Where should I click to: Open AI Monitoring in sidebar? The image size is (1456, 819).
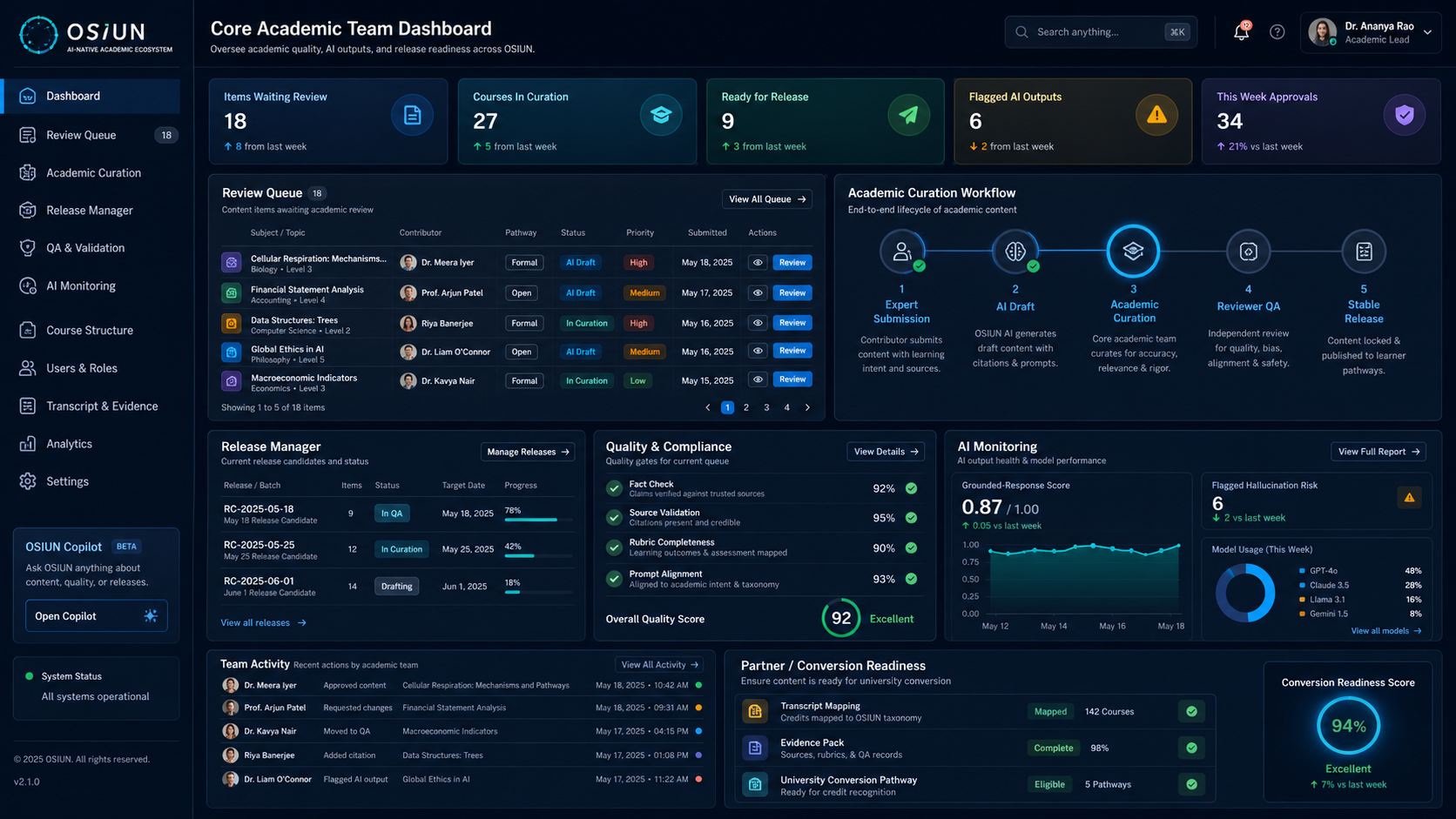pyautogui.click(x=91, y=286)
